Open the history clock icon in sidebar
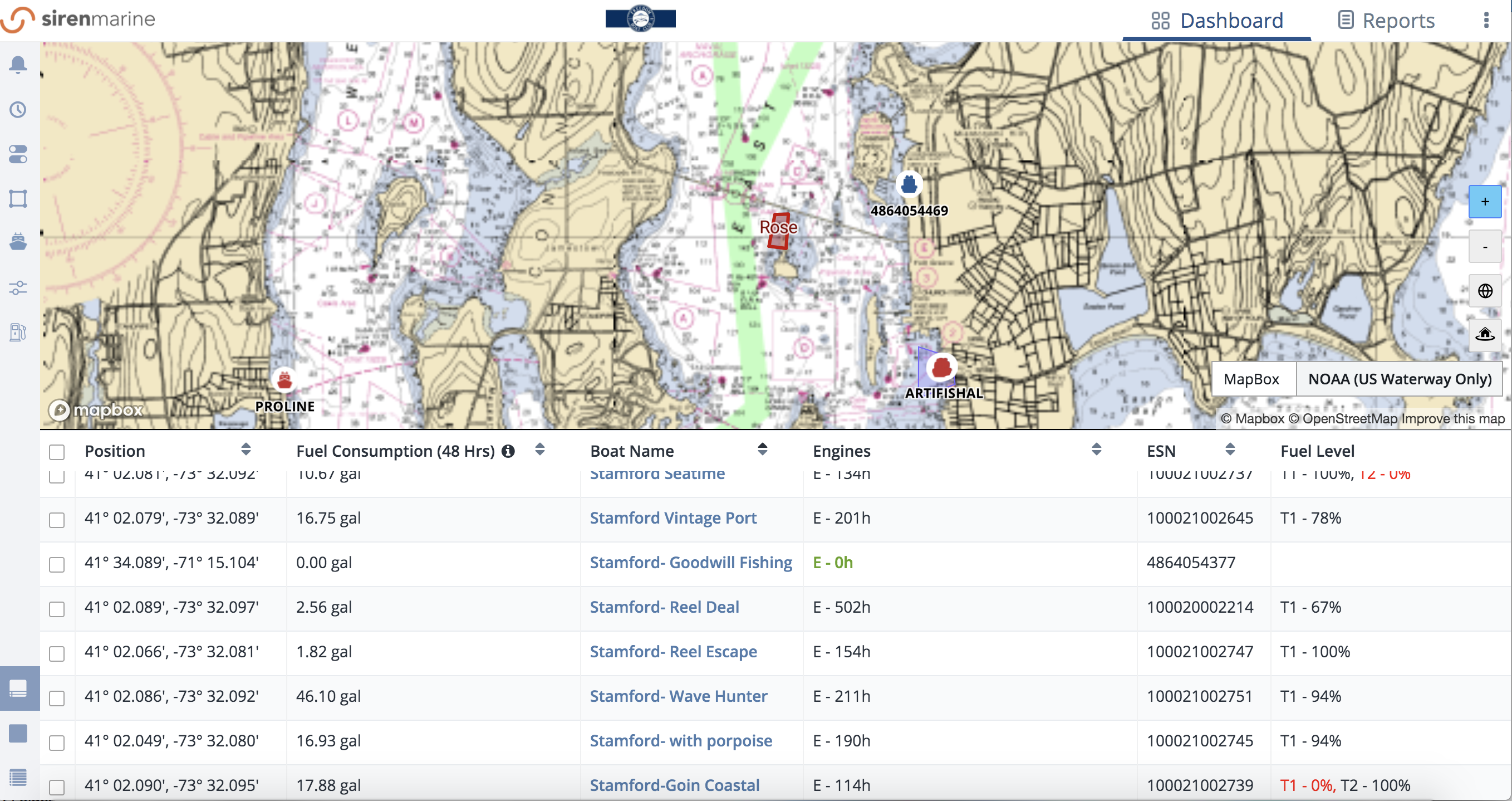This screenshot has width=1512, height=801. point(18,109)
